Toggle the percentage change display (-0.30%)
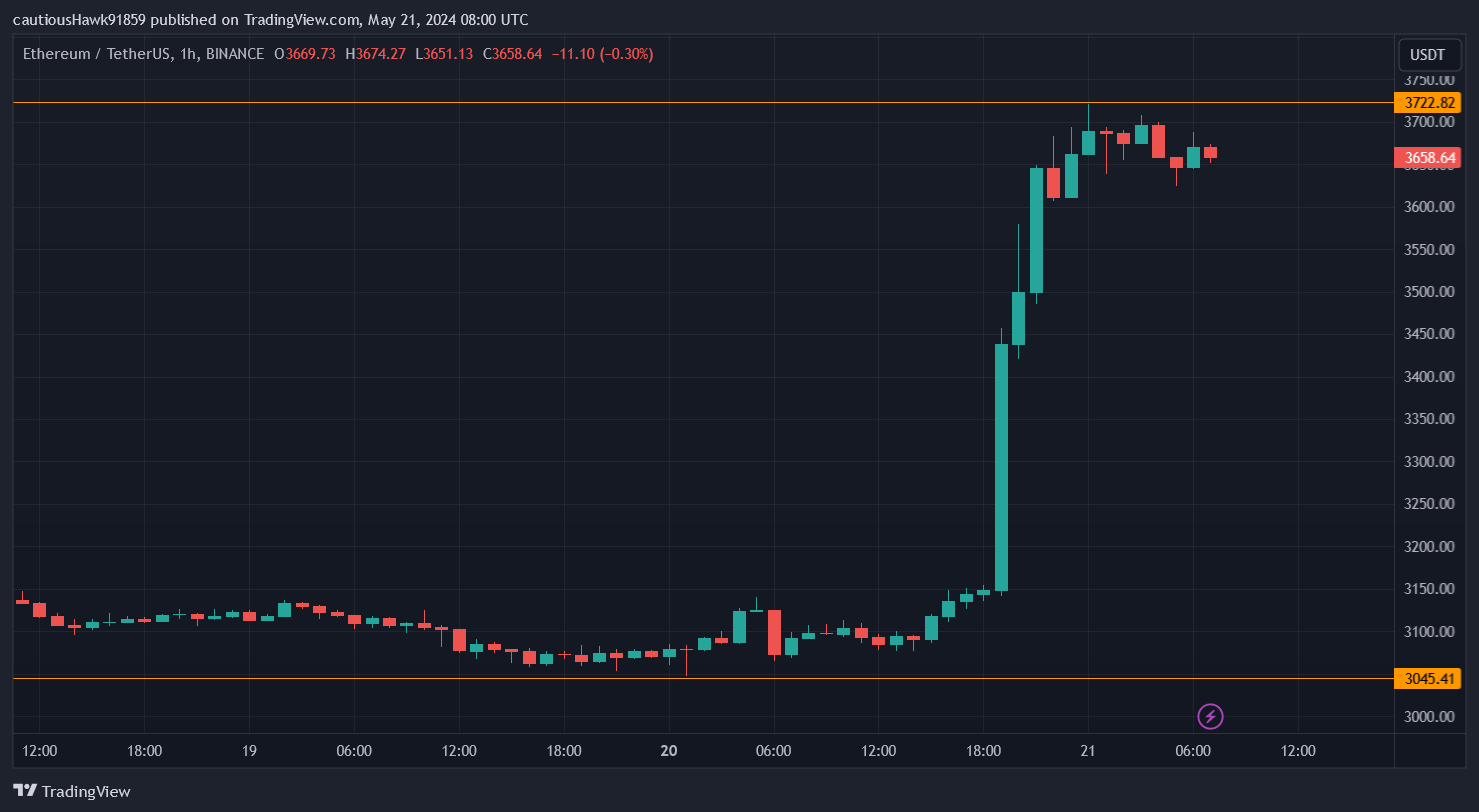This screenshot has height=812, width=1479. pos(625,53)
